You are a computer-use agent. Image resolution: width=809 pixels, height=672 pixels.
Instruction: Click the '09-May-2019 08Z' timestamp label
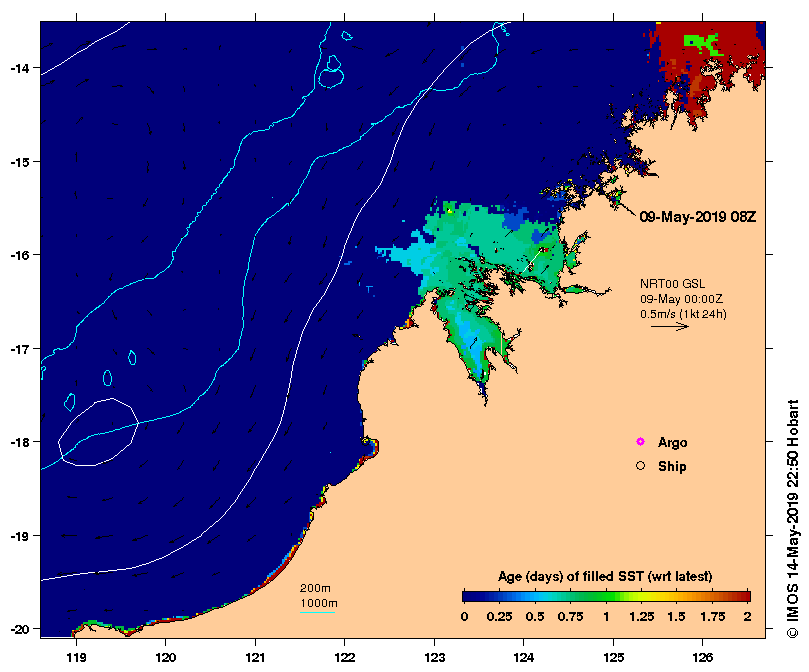point(698,217)
